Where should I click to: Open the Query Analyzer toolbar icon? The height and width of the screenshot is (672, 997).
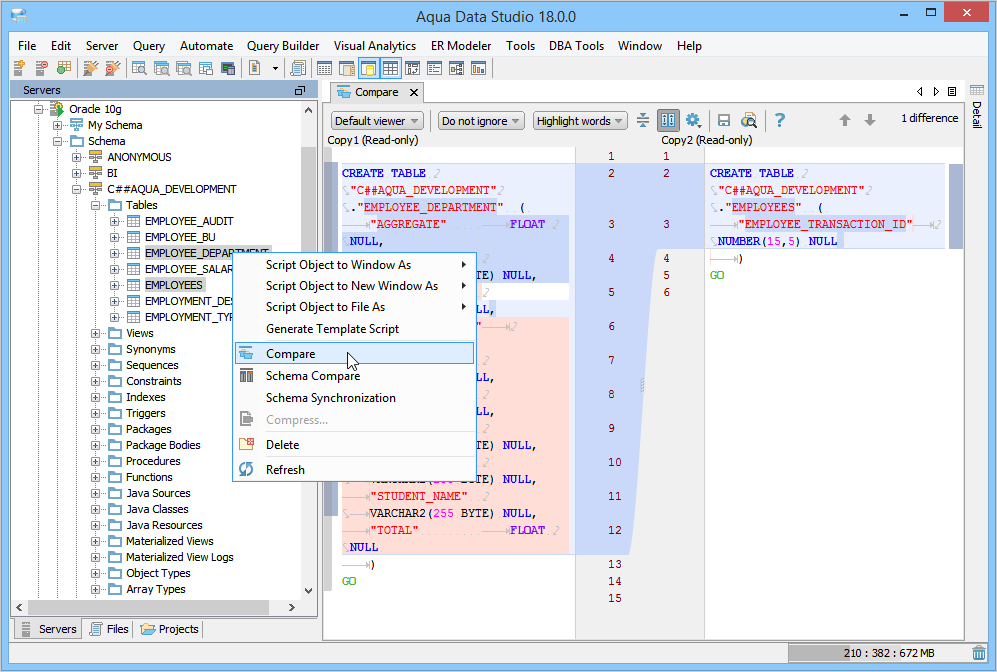coord(139,67)
